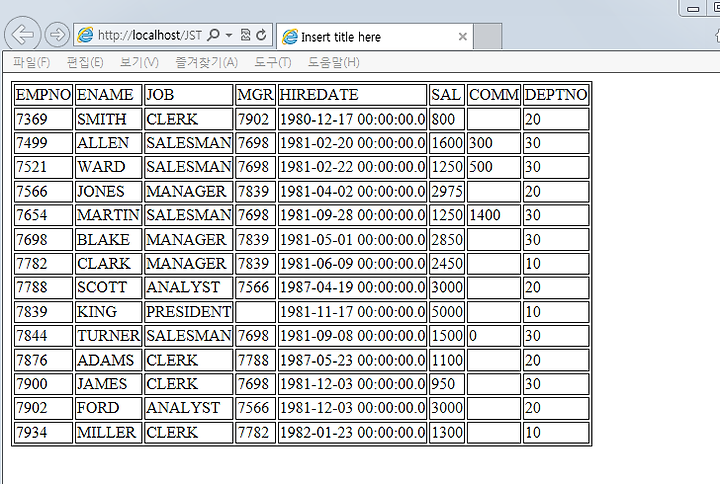Click the EMPNO column header
Screen dimensions: 720x484
click(x=43, y=95)
